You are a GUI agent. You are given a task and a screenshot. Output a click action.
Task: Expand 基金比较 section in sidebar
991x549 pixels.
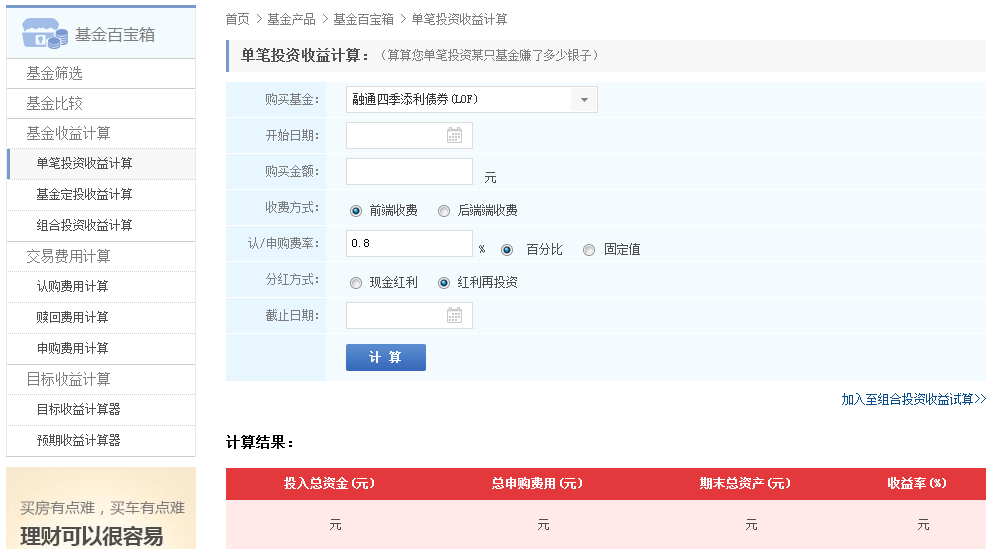54,103
